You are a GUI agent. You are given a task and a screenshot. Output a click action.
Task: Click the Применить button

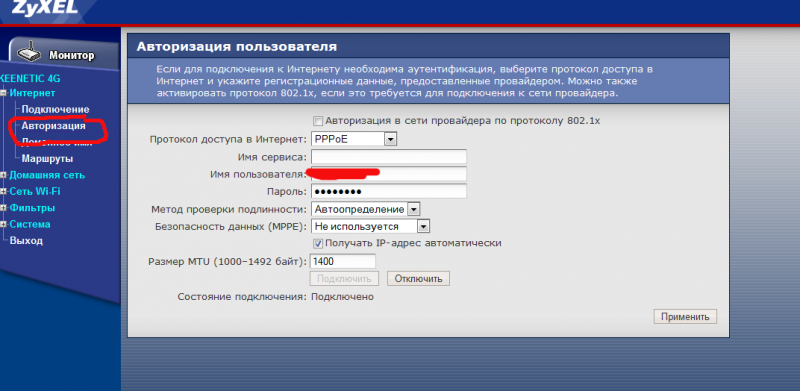(x=685, y=316)
